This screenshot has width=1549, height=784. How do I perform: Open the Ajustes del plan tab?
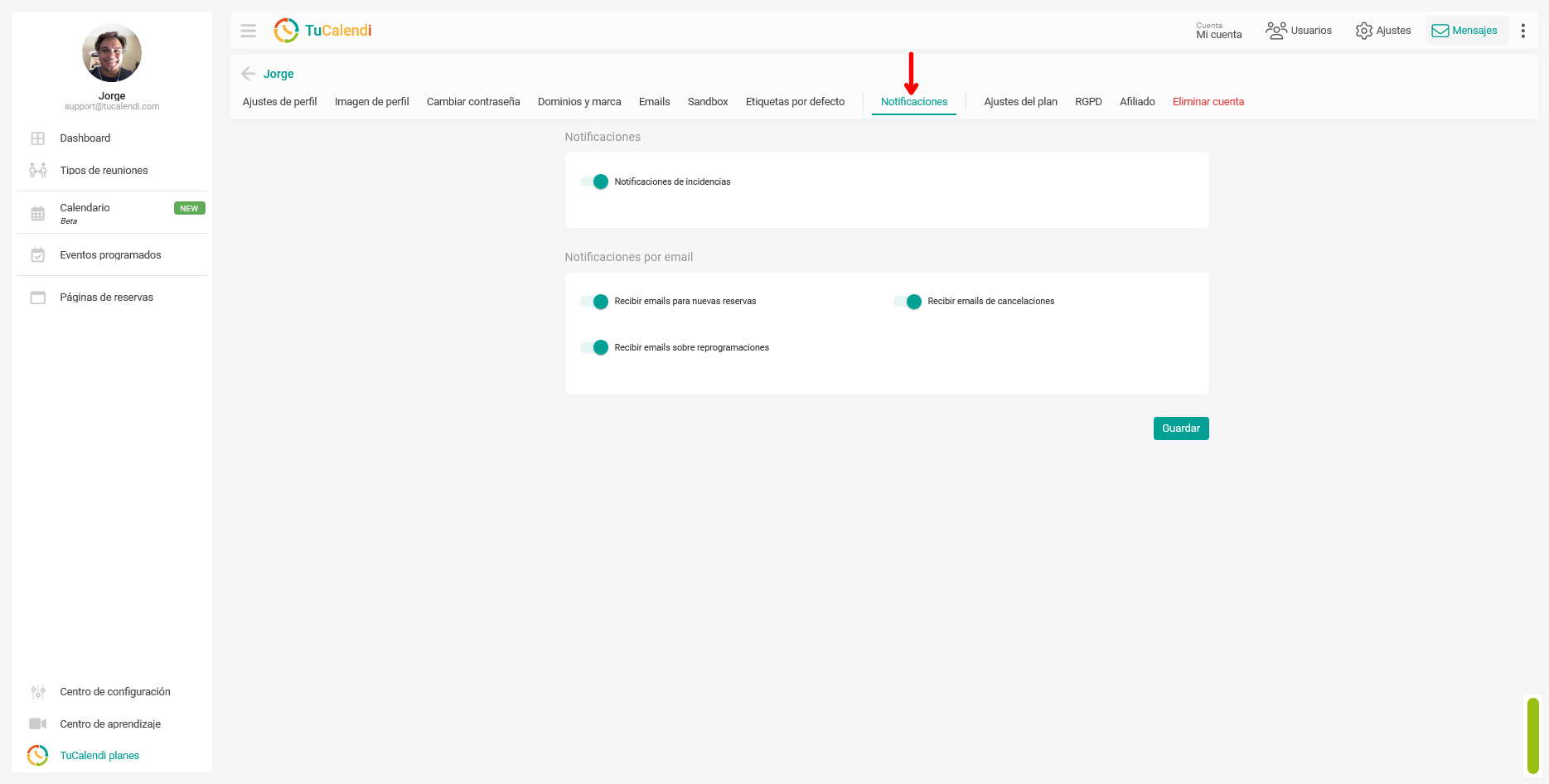(x=1021, y=102)
